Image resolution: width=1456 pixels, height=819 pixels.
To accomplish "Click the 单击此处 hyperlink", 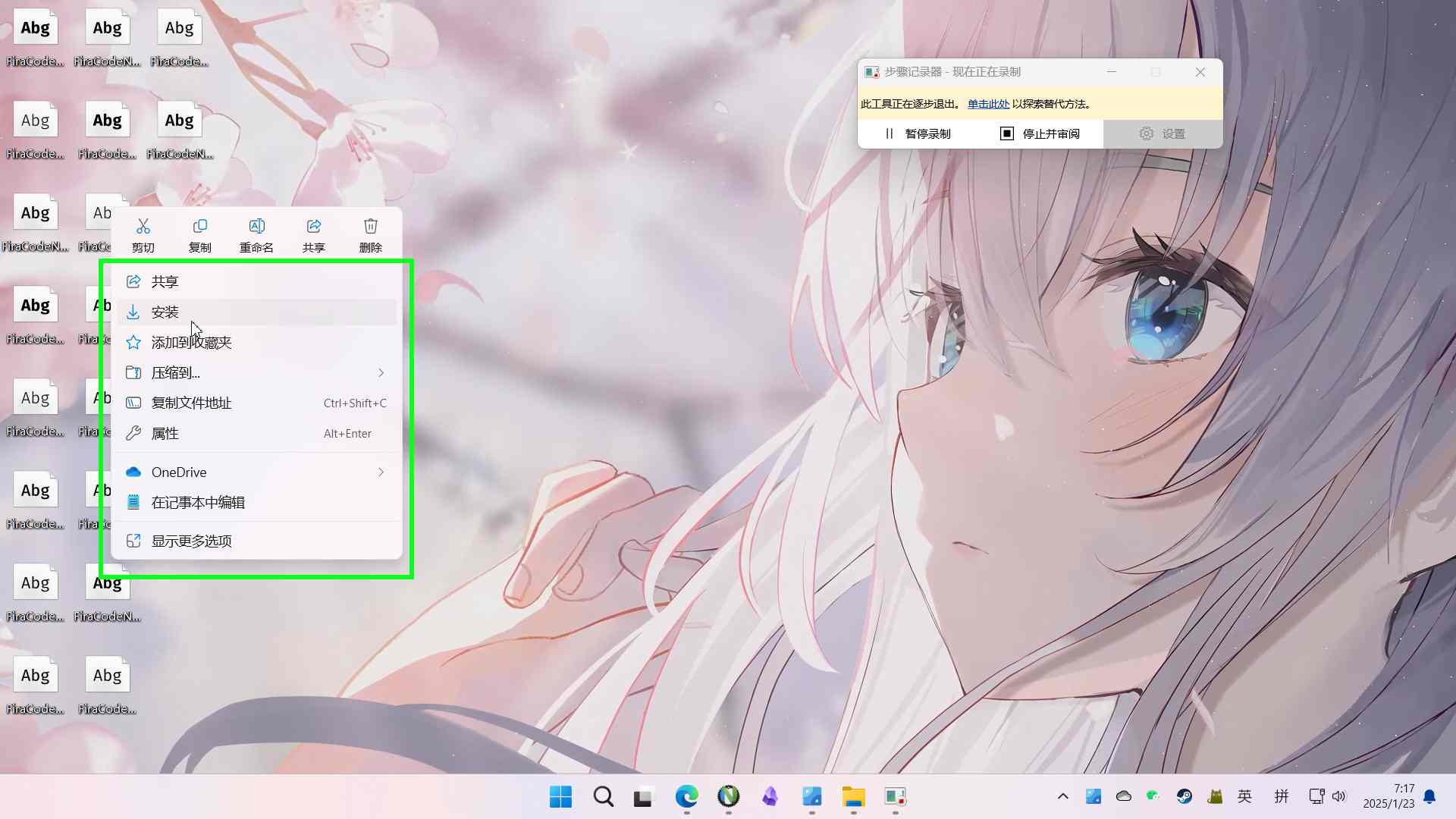I will [988, 105].
